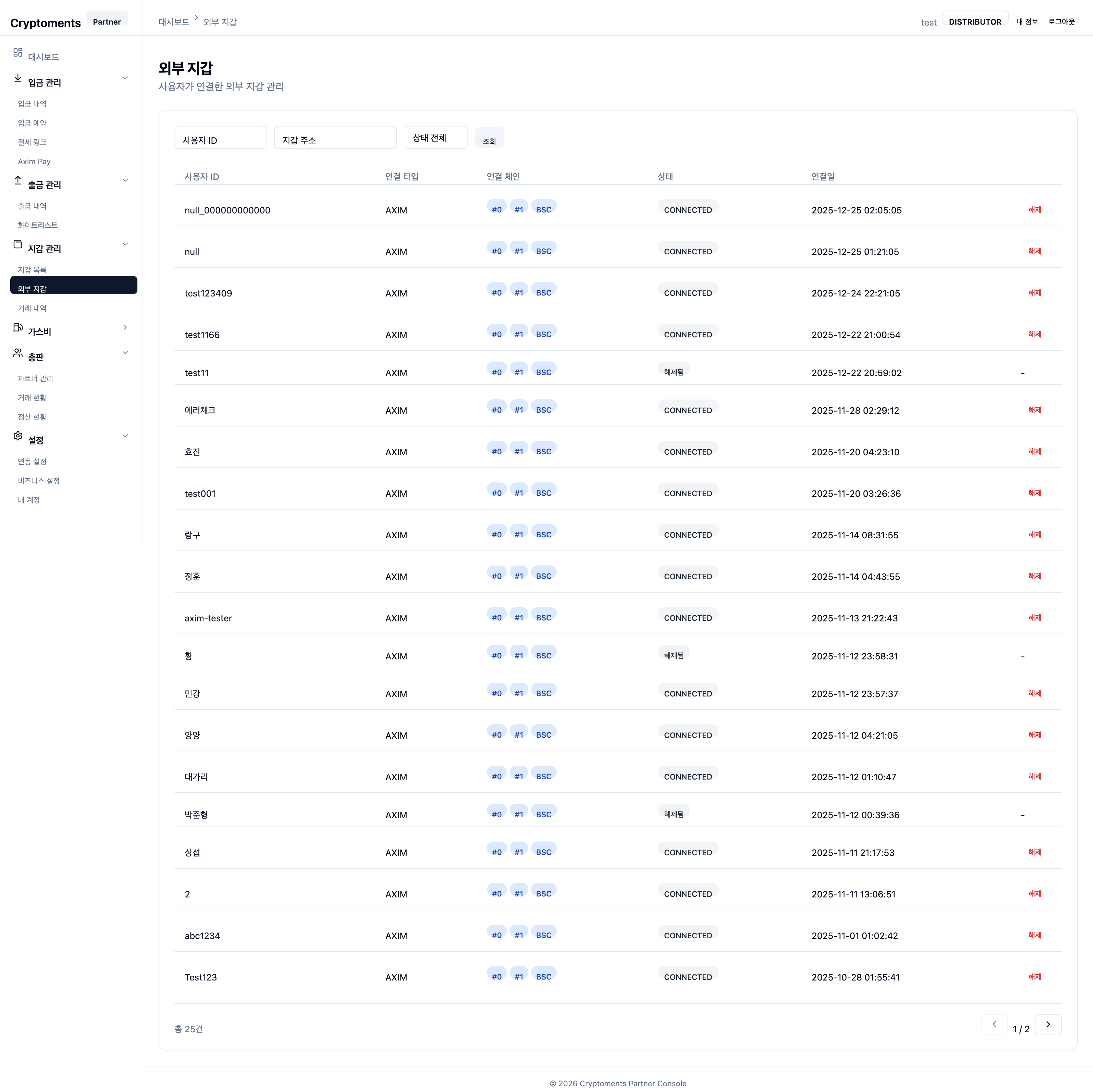
Task: Click the 1 / 2 page indicator
Action: pyautogui.click(x=1021, y=1029)
